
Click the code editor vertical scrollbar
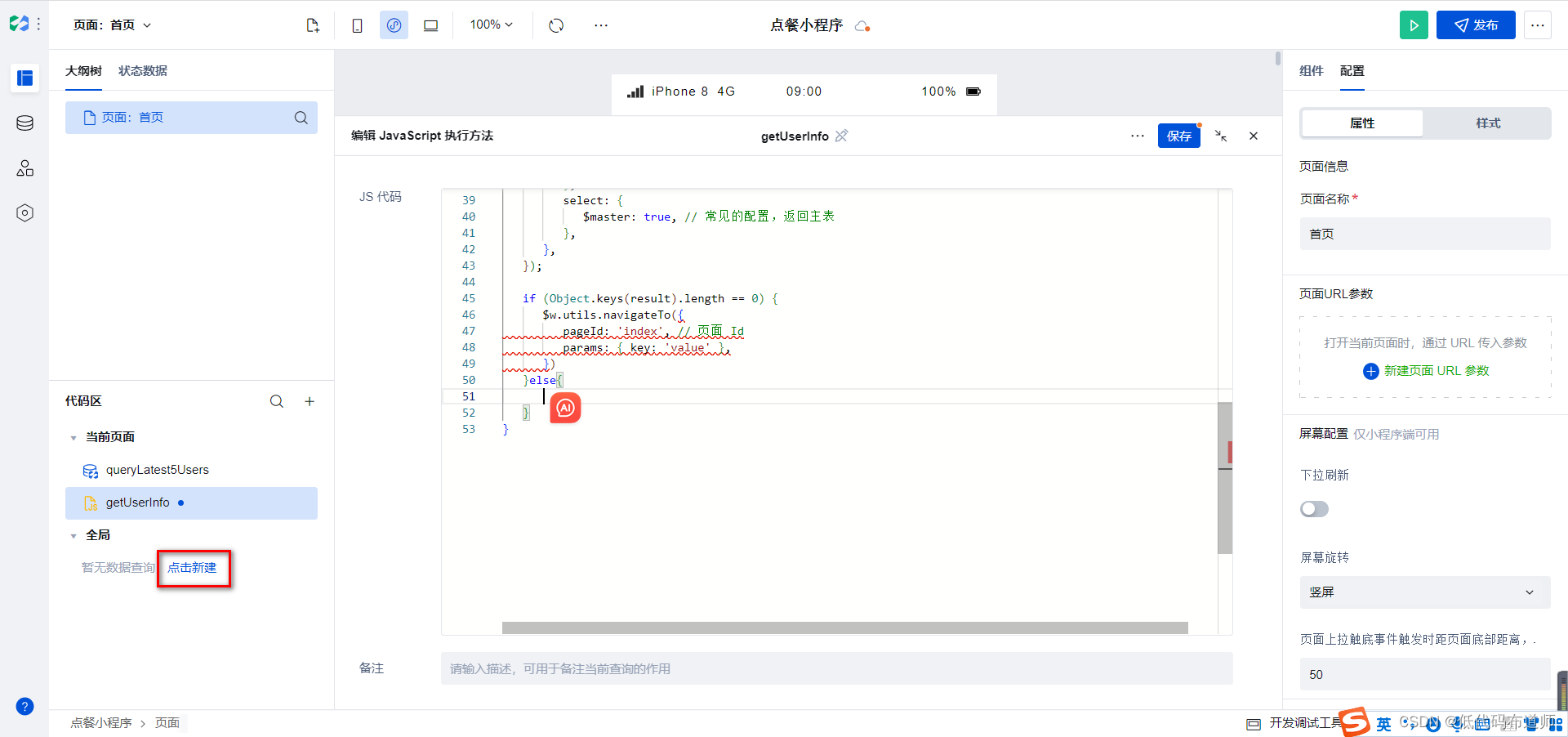point(1224,478)
